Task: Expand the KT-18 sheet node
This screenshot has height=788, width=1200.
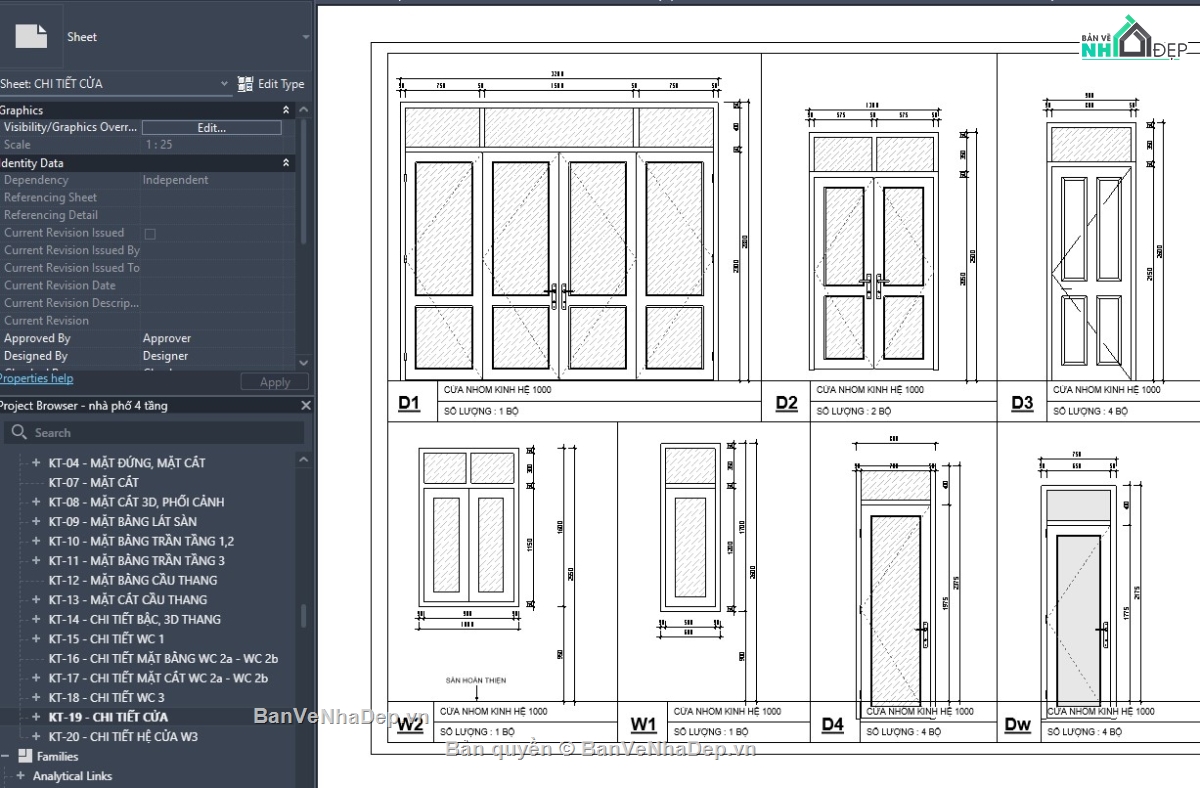Action: tap(36, 697)
